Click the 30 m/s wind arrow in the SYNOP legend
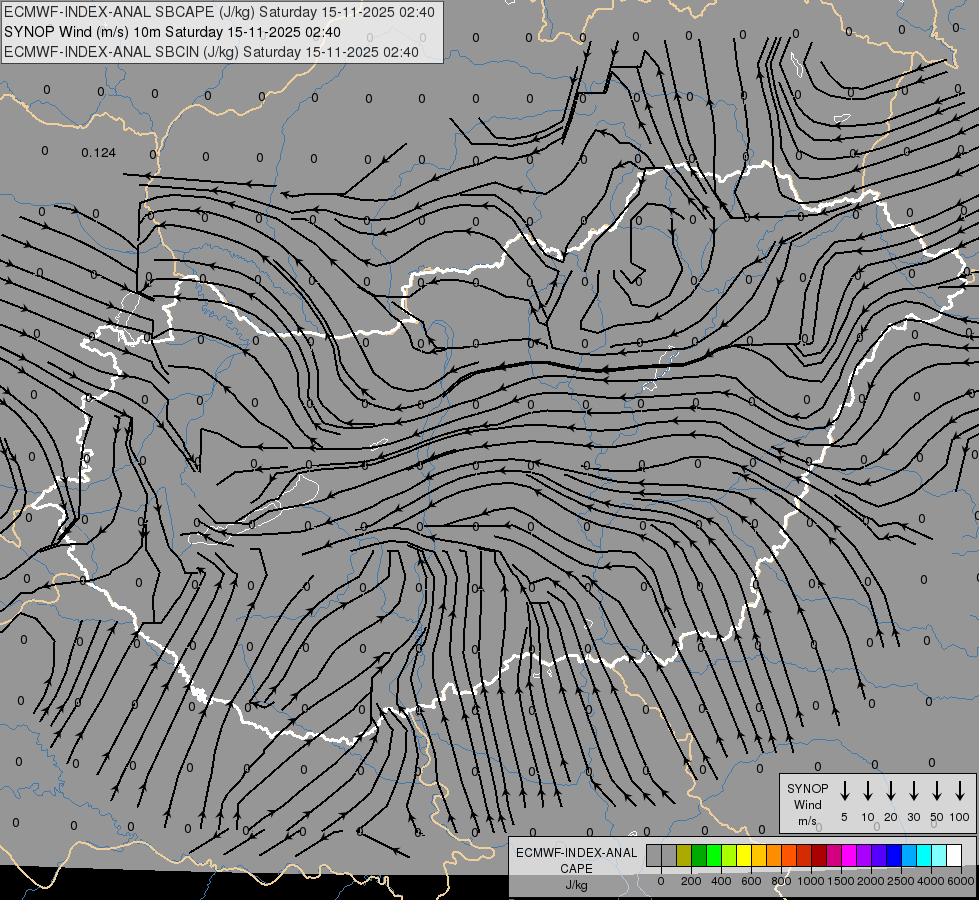The width and height of the screenshot is (979, 900). coord(913,791)
